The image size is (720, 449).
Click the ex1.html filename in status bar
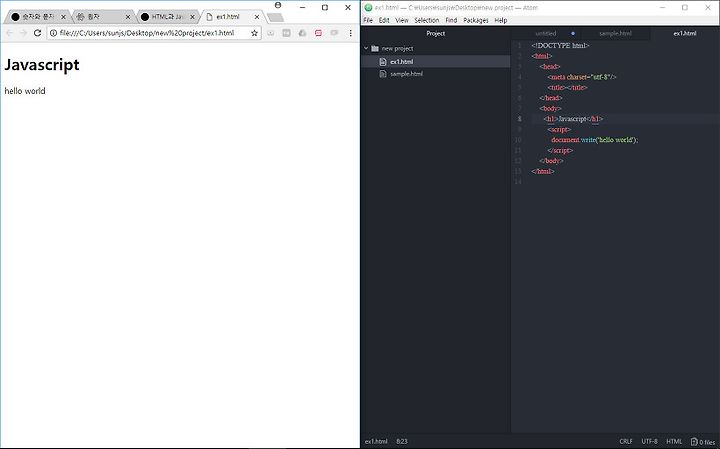tap(376, 442)
